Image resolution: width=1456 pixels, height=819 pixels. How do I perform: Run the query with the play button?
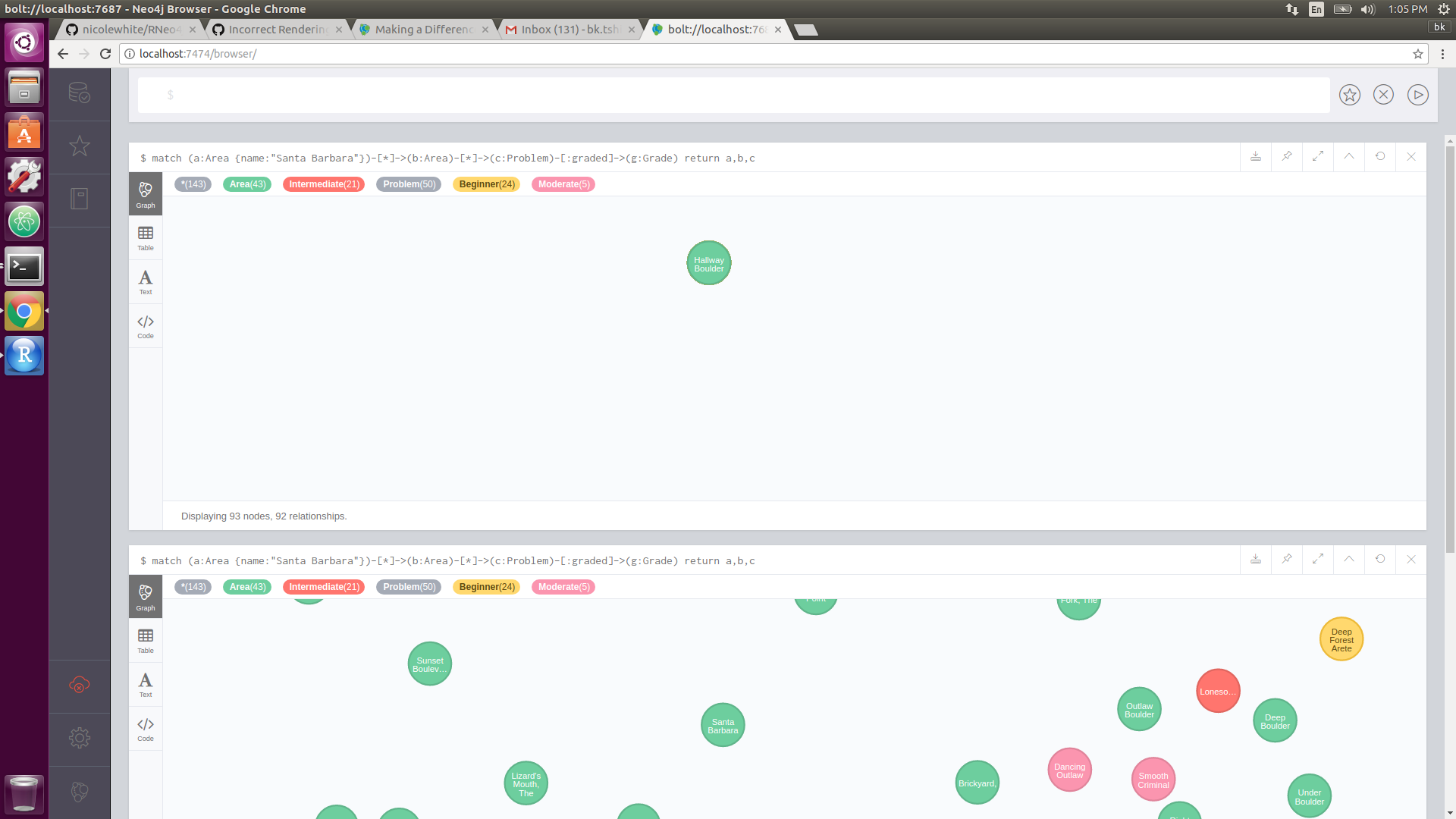click(1417, 94)
